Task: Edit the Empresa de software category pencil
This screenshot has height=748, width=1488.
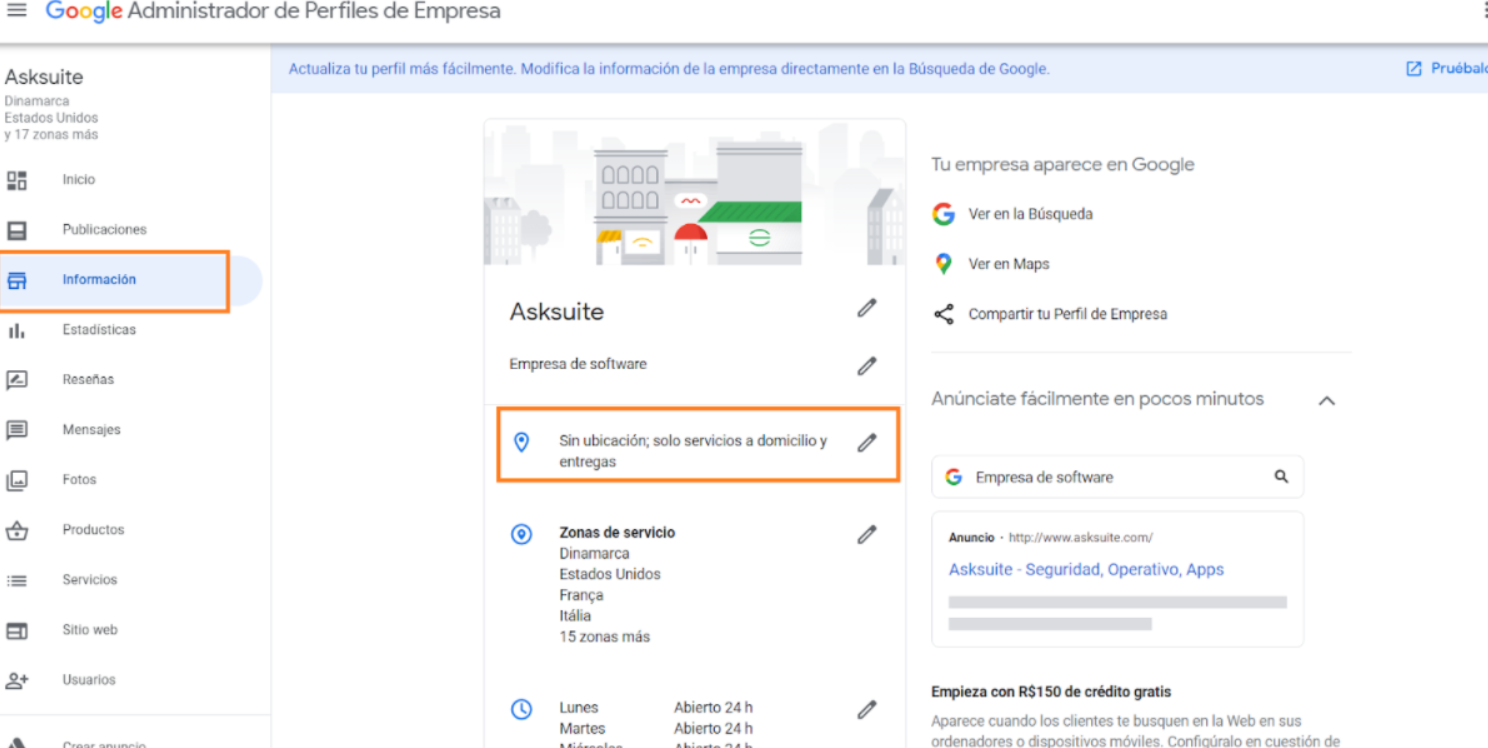Action: (866, 366)
